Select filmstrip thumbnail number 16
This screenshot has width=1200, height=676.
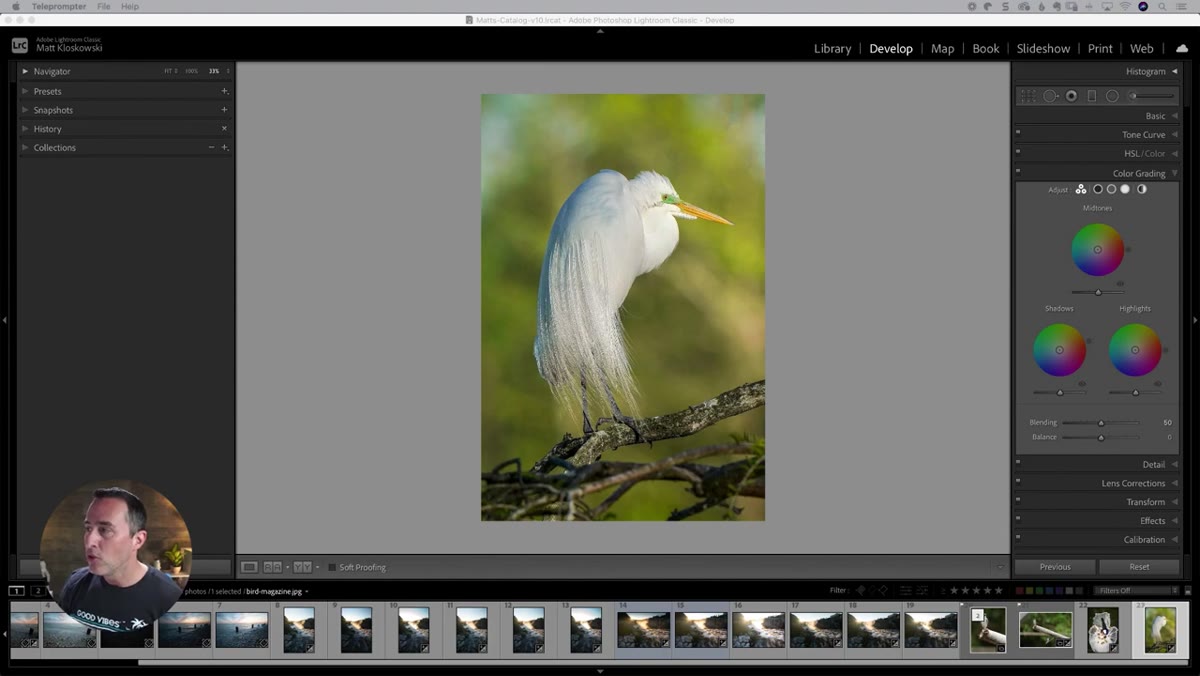[757, 630]
